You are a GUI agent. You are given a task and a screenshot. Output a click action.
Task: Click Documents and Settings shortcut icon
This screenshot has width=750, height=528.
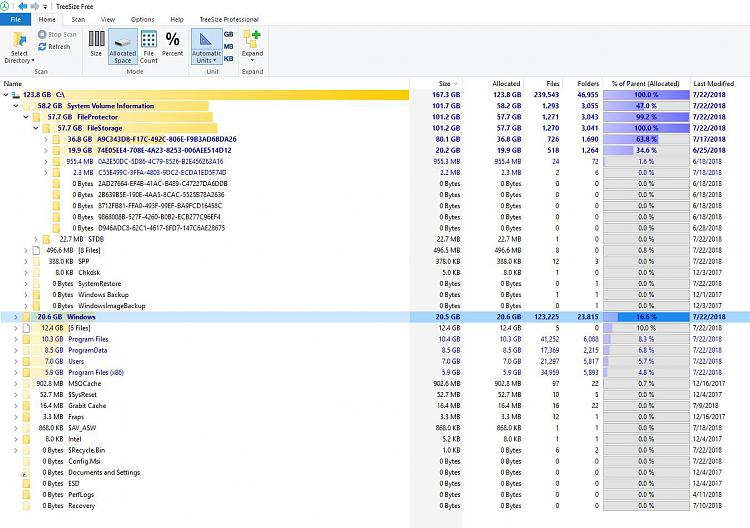(26, 473)
